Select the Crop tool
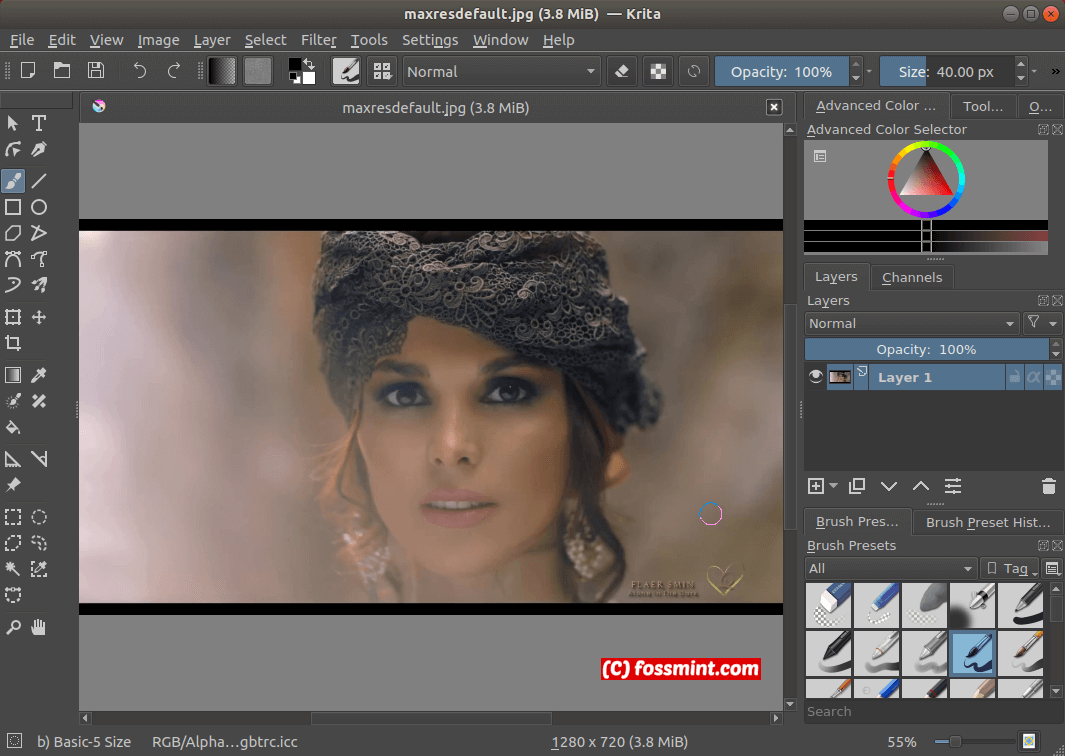This screenshot has width=1065, height=756. tap(13, 343)
